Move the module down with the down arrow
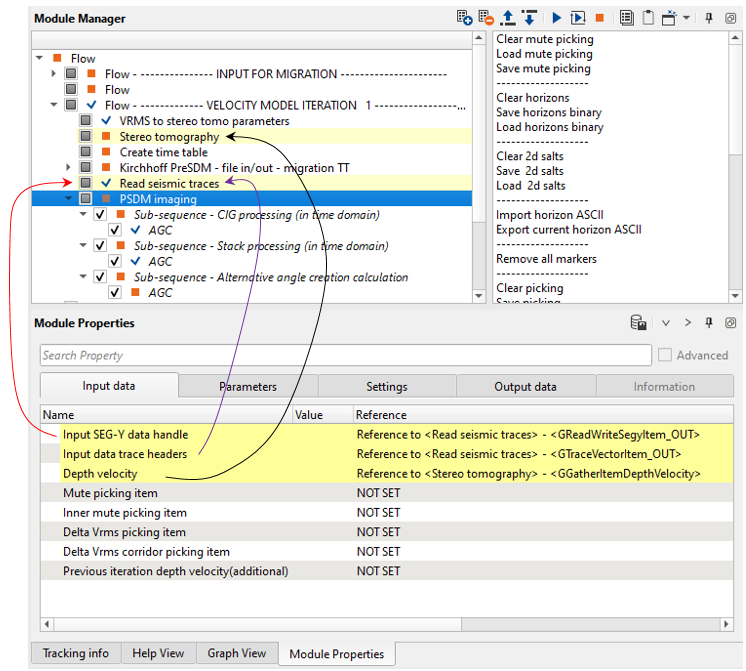 click(529, 18)
